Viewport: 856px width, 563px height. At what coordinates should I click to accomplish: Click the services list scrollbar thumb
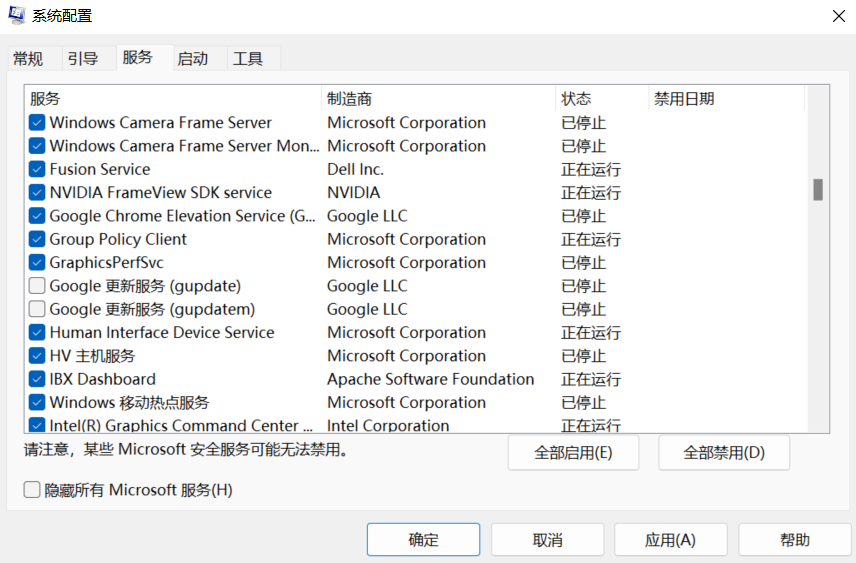[x=818, y=190]
